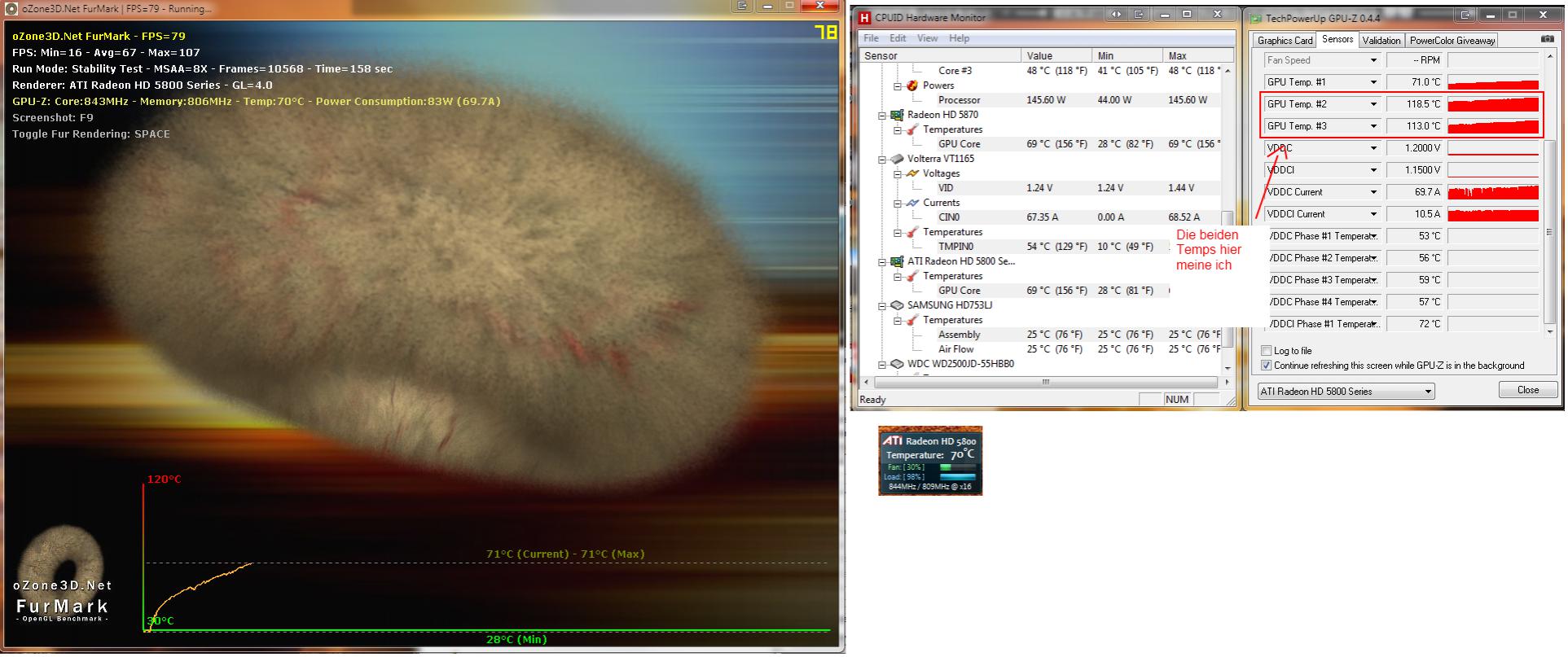Image resolution: width=1568 pixels, height=657 pixels.
Task: Collapse the WDC WD2500JD-55HBB0 tree node
Action: coord(882,364)
